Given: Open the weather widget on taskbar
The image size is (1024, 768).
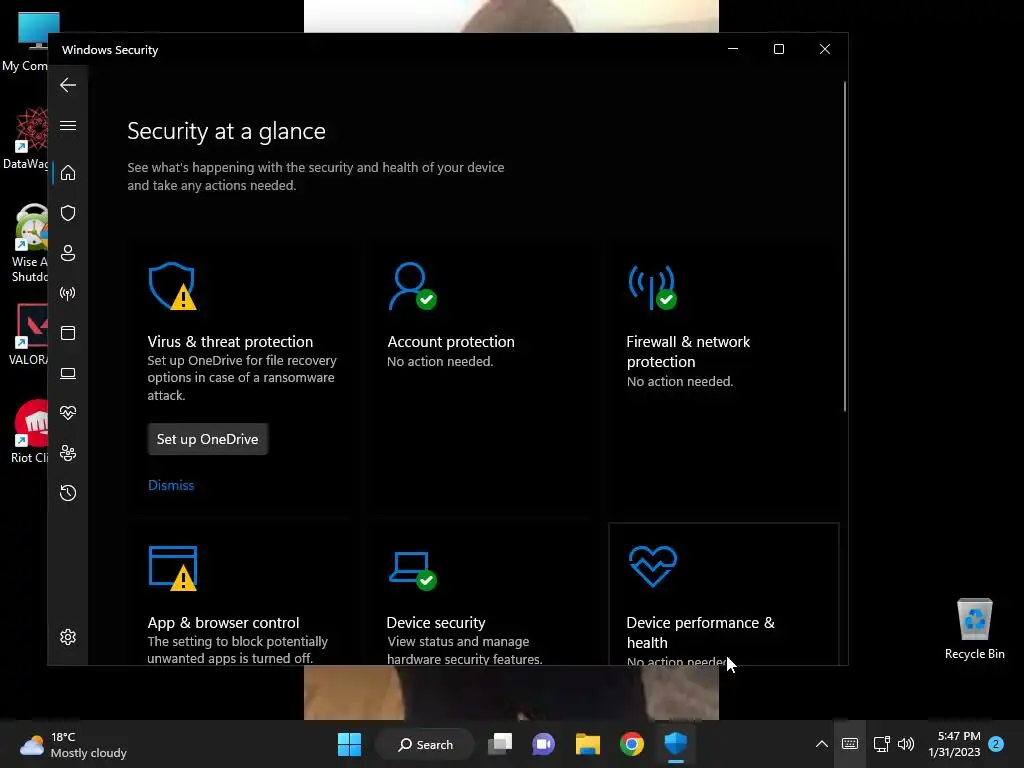Looking at the screenshot, I should pos(73,744).
